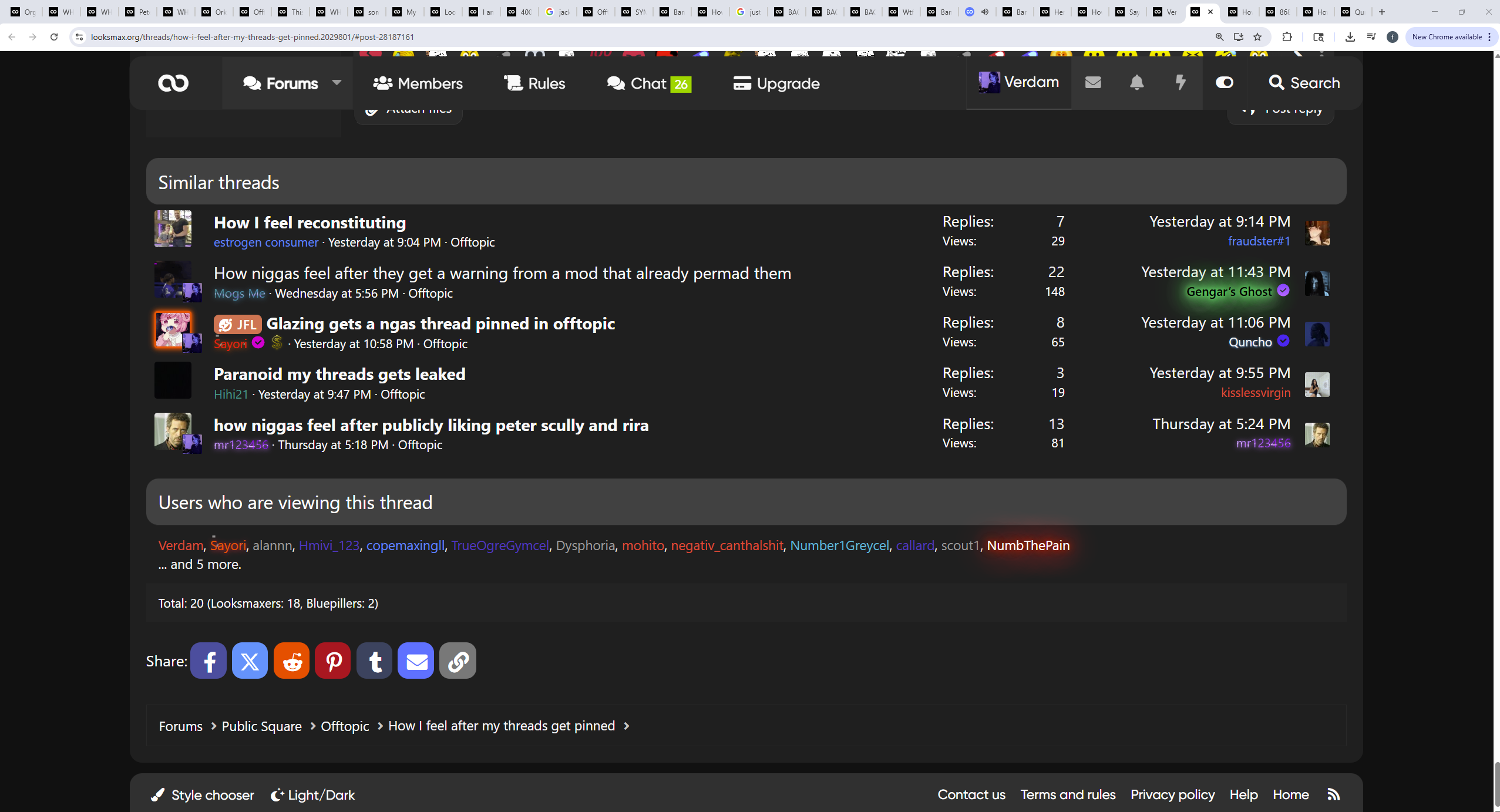Open the RSS feed icon
Image resolution: width=1500 pixels, height=812 pixels.
point(1333,794)
